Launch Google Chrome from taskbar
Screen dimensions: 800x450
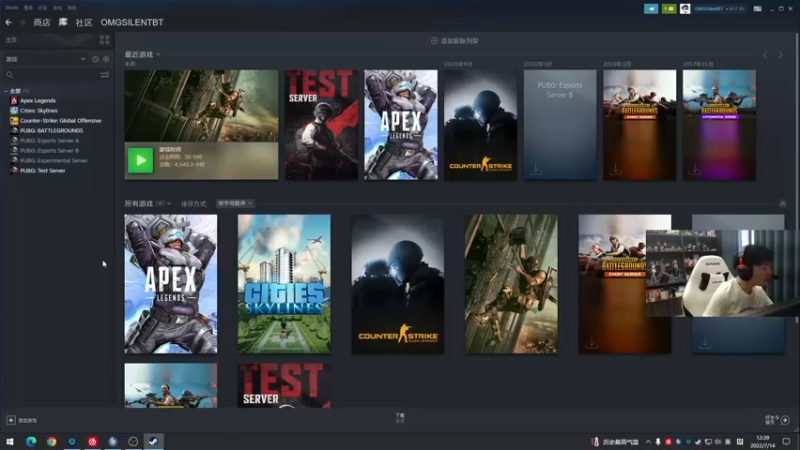52,441
